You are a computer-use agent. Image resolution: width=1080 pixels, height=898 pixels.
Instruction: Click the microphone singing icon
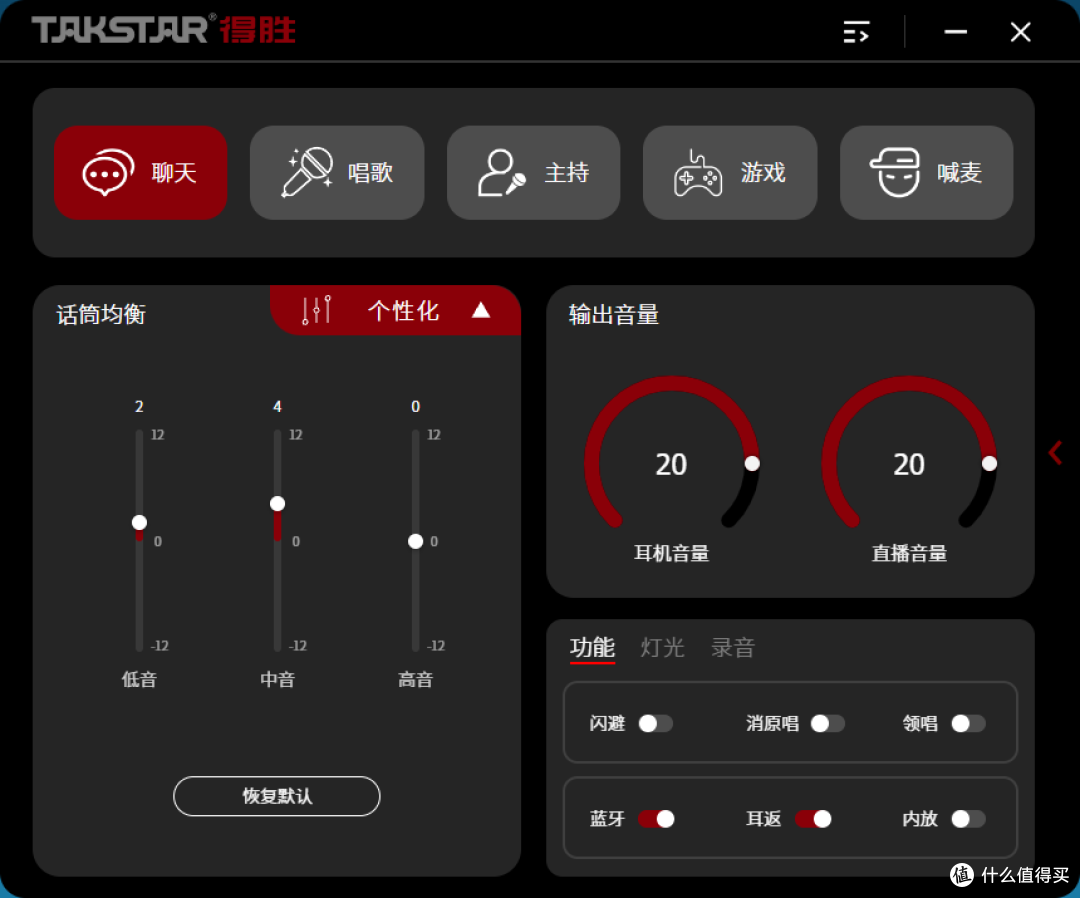[x=307, y=172]
